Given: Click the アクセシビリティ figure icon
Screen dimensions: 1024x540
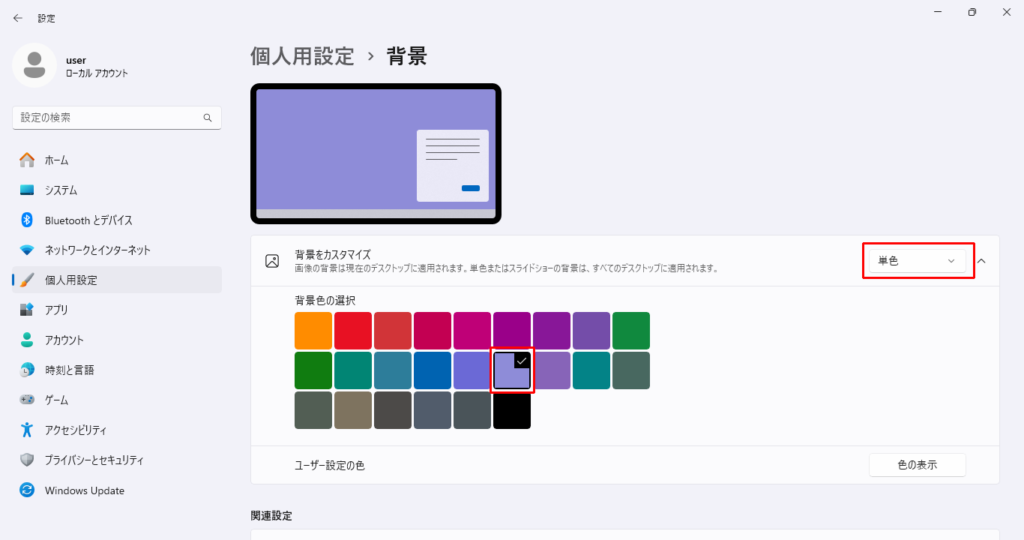Looking at the screenshot, I should coord(27,430).
